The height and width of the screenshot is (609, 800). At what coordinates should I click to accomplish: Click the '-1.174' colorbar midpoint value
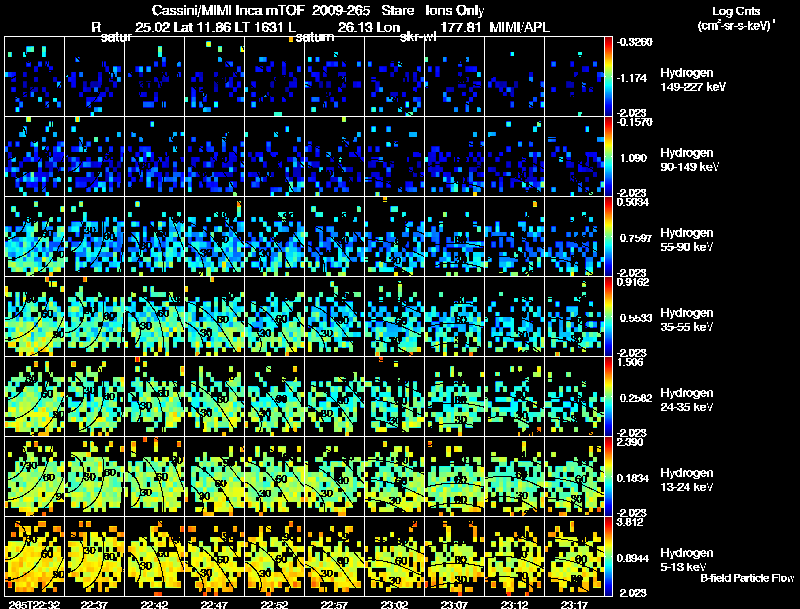632,78
